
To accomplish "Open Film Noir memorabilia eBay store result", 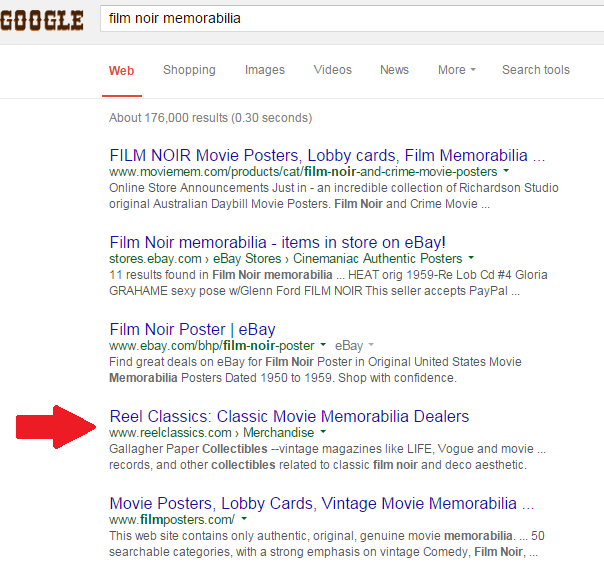I will pos(277,243).
